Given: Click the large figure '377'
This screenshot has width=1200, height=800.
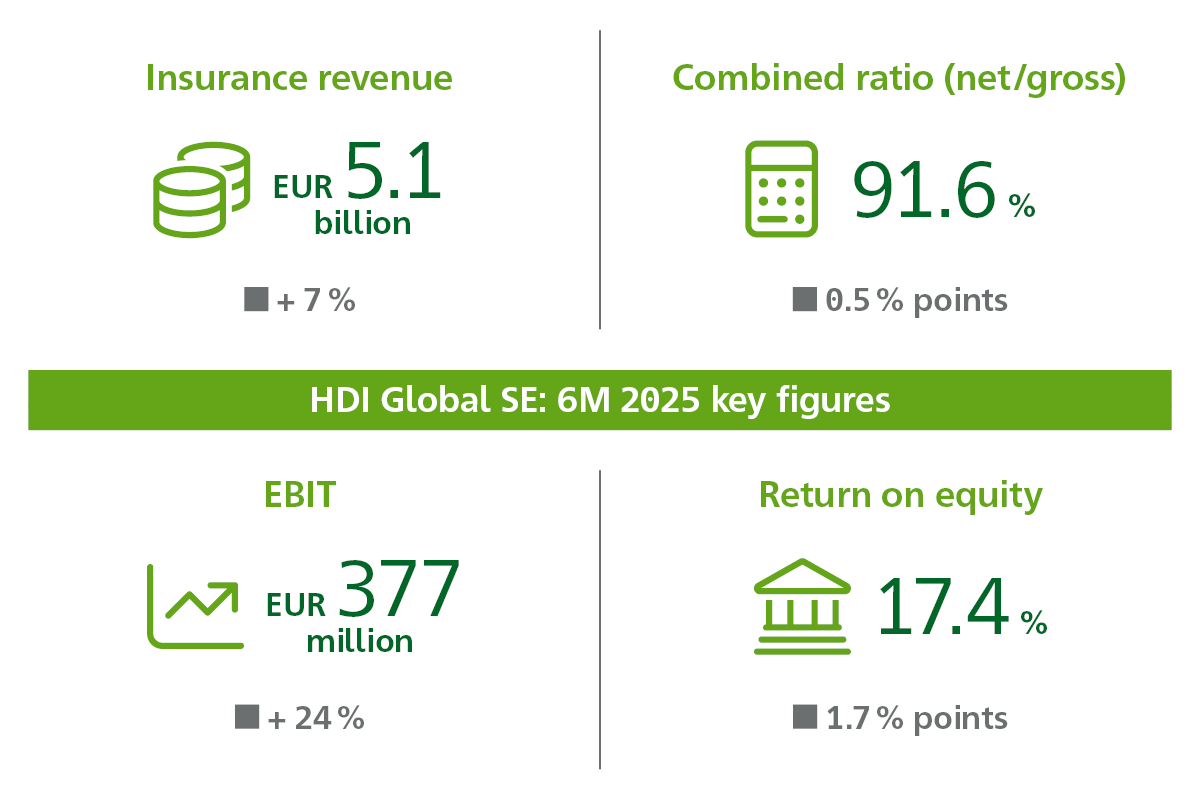Looking at the screenshot, I should [x=398, y=588].
